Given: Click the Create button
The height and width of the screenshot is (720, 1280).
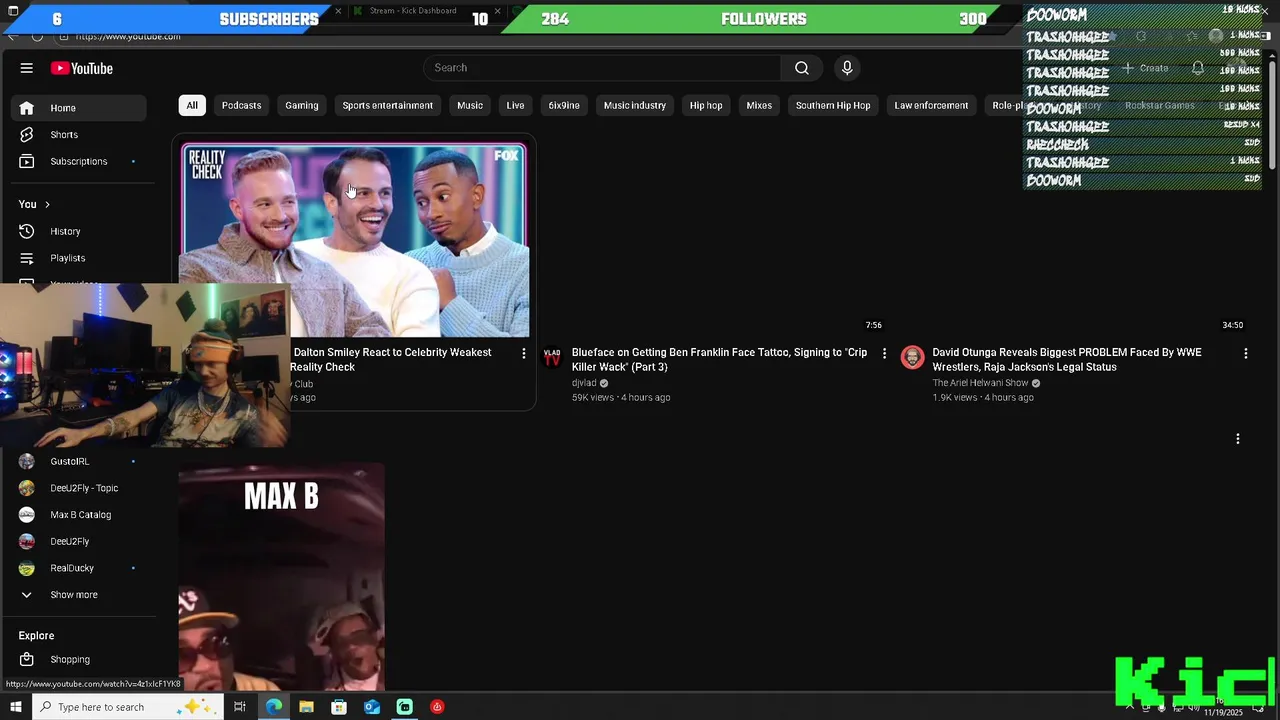Looking at the screenshot, I should 1145,68.
